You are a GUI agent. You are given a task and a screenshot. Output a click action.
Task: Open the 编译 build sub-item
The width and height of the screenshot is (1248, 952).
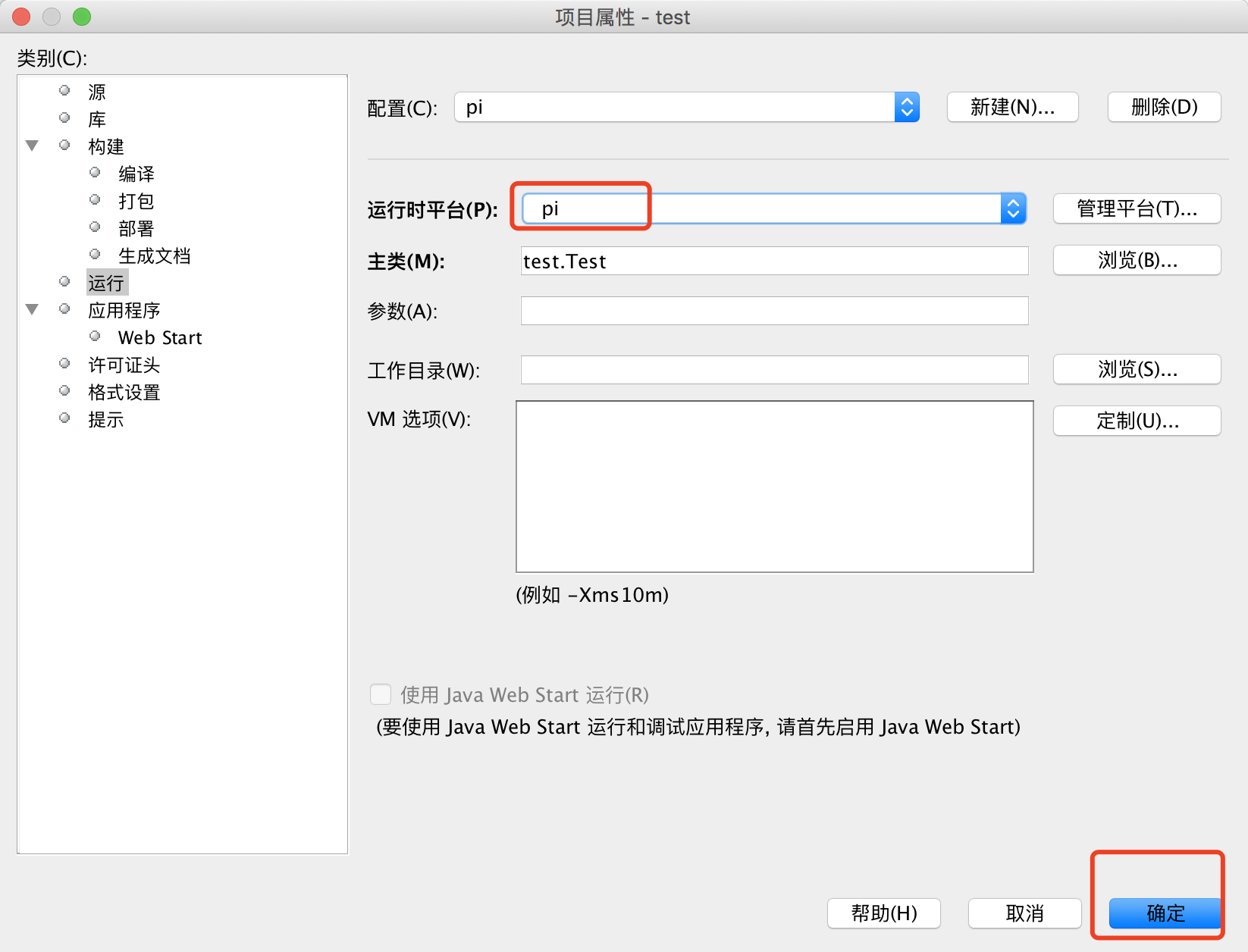(x=136, y=174)
